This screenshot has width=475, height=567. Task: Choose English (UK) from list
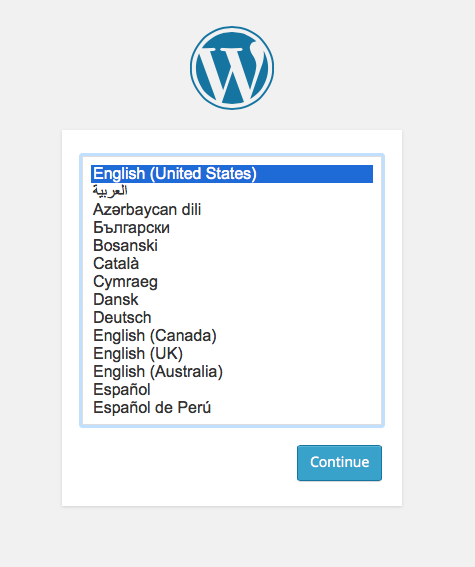click(x=232, y=354)
